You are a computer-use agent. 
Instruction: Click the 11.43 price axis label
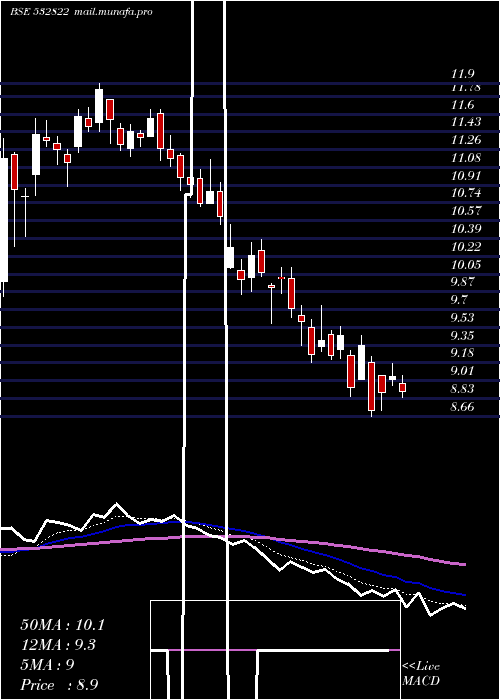tap(466, 122)
